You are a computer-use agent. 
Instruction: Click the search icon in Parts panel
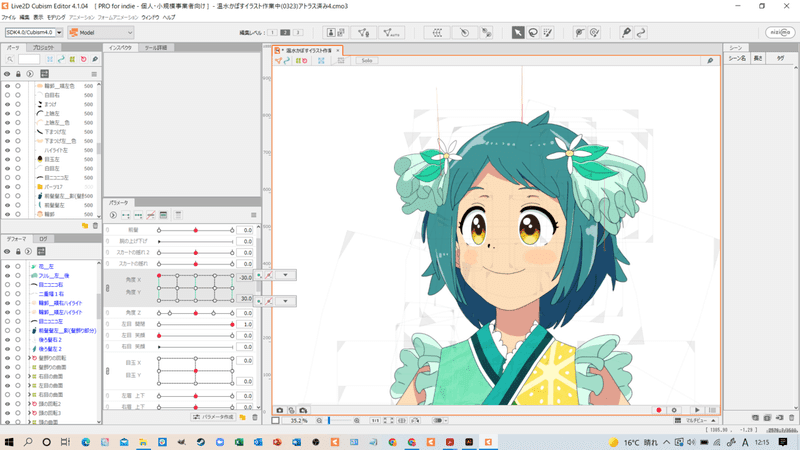[10, 59]
